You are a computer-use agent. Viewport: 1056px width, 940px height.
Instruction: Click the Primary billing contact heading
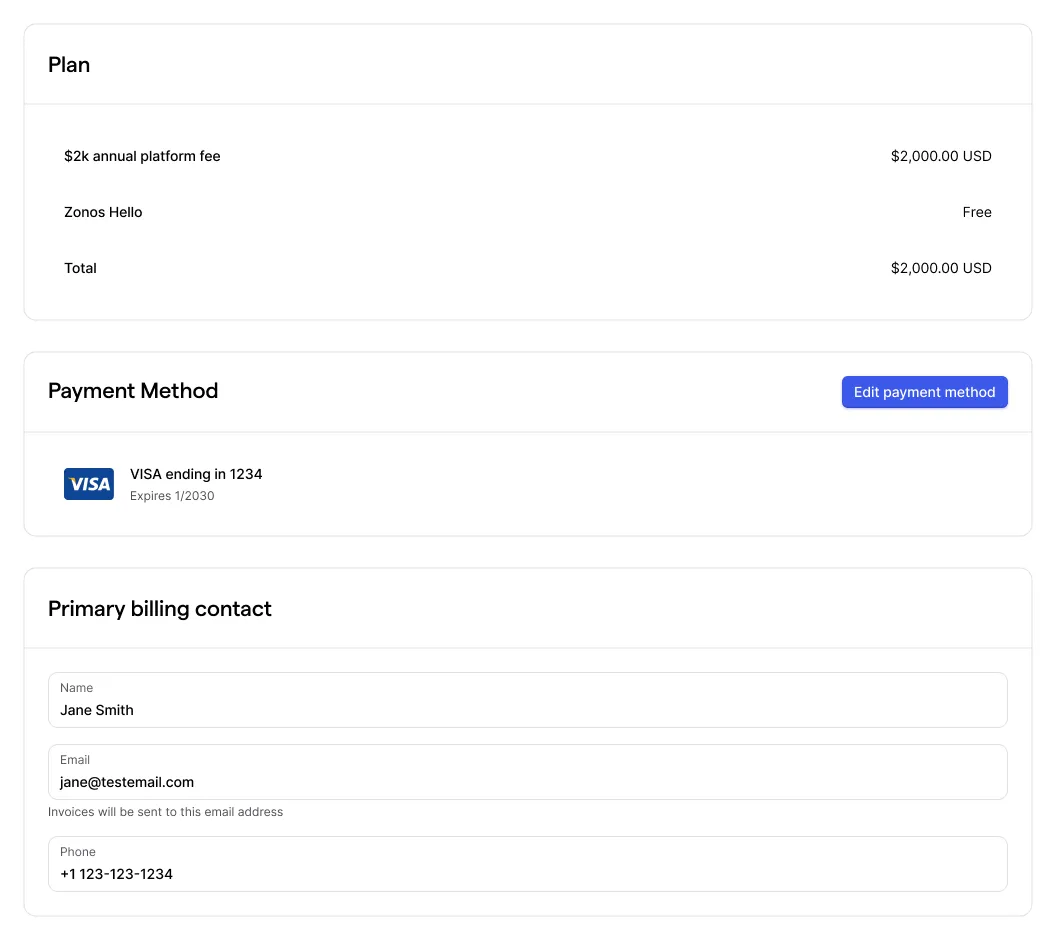(x=160, y=609)
